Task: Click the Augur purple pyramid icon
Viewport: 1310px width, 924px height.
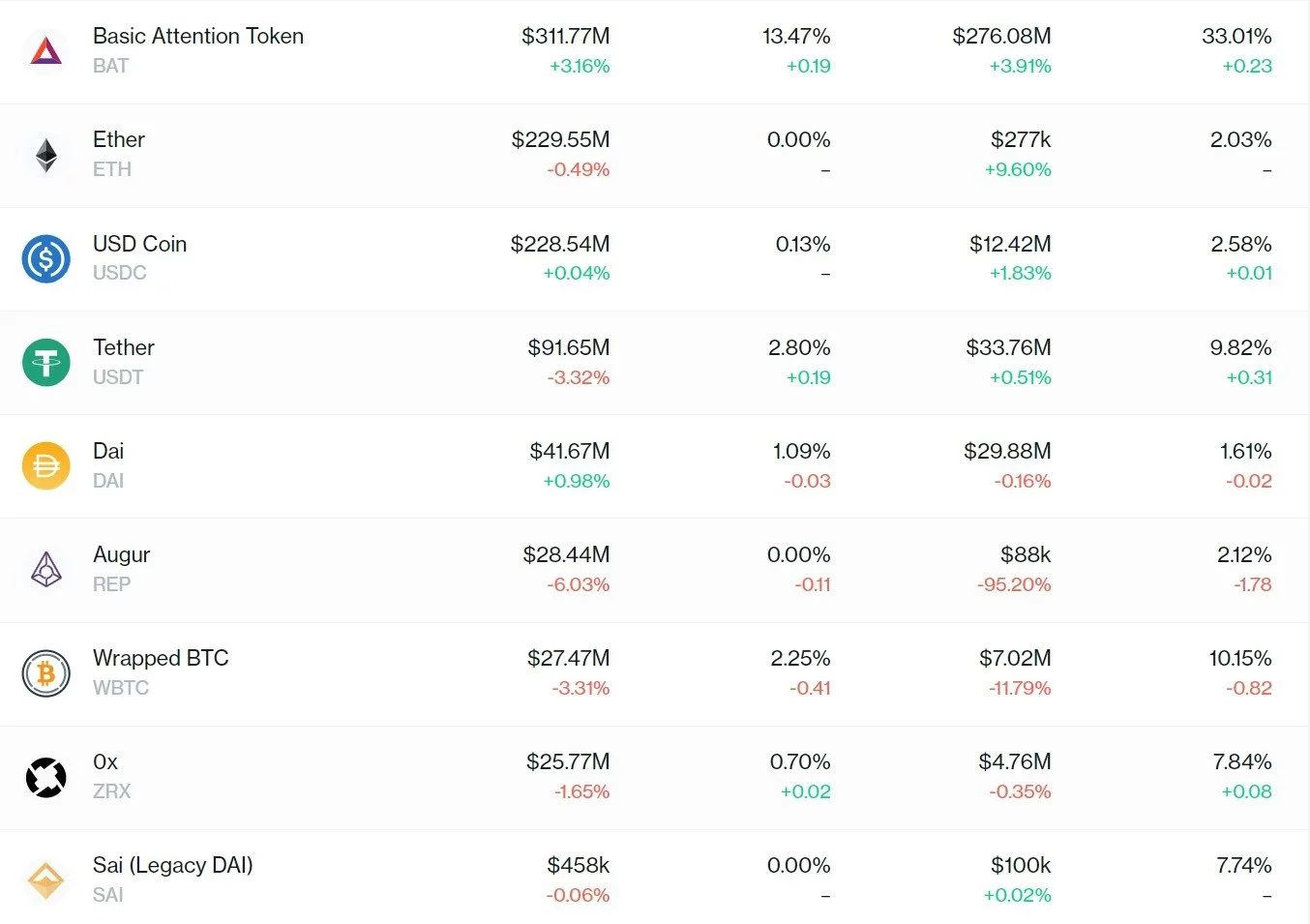Action: [45, 569]
